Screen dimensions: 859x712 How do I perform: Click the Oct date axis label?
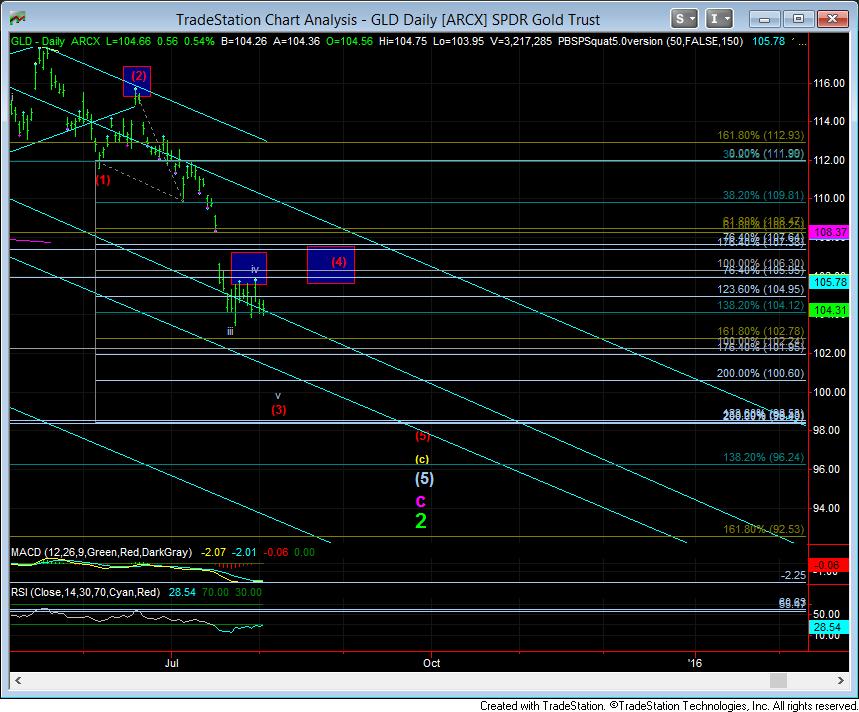[432, 663]
